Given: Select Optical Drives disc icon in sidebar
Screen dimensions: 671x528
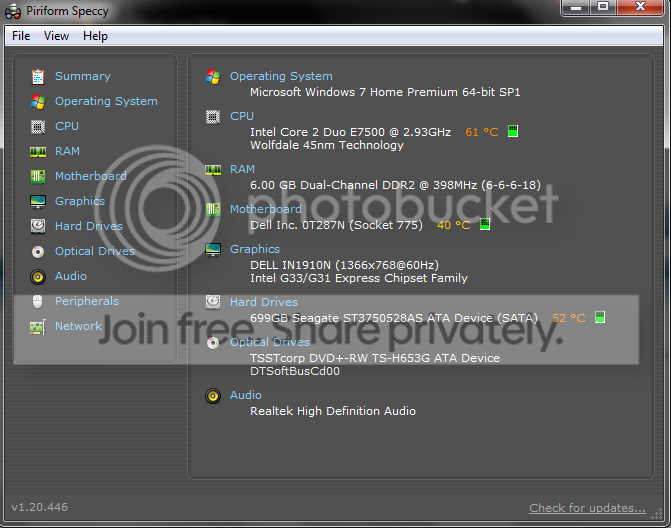Looking at the screenshot, I should [38, 252].
